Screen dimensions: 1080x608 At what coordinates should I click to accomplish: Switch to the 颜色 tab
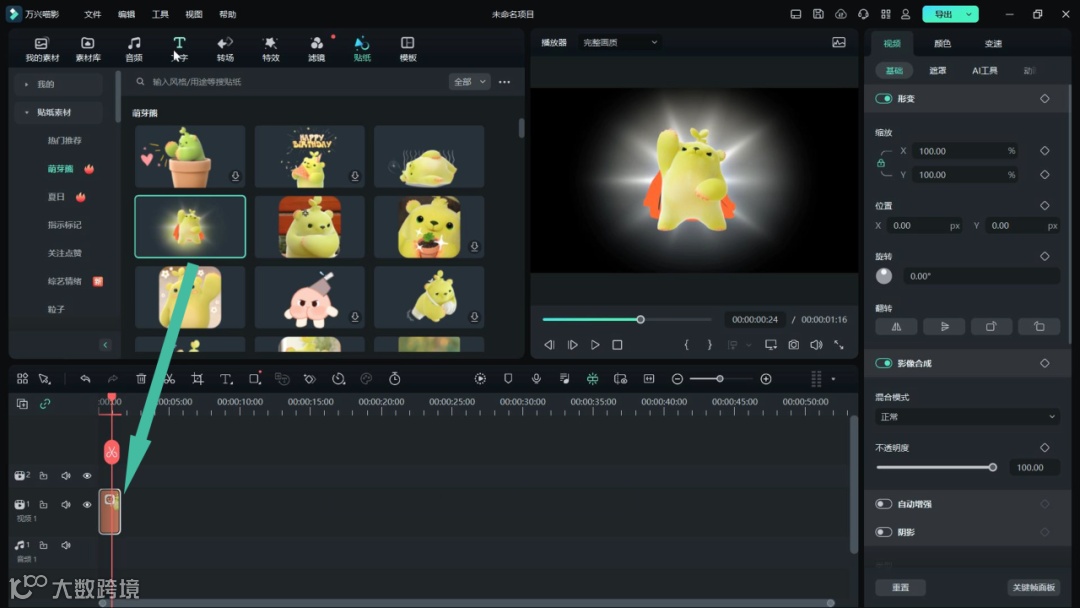942,43
